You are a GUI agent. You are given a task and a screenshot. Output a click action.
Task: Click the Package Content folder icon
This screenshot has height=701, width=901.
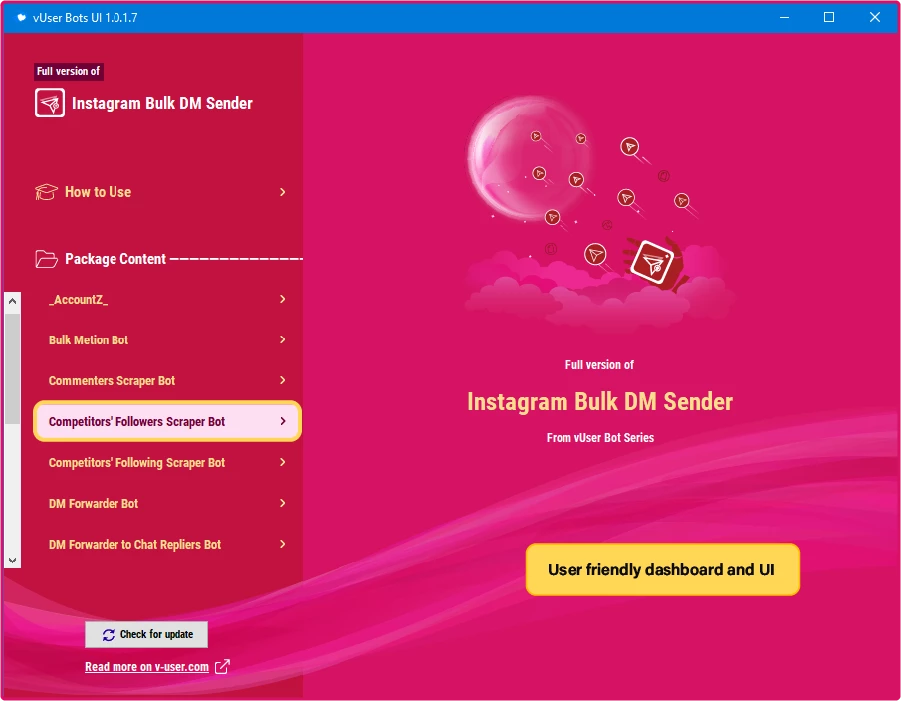coord(46,259)
